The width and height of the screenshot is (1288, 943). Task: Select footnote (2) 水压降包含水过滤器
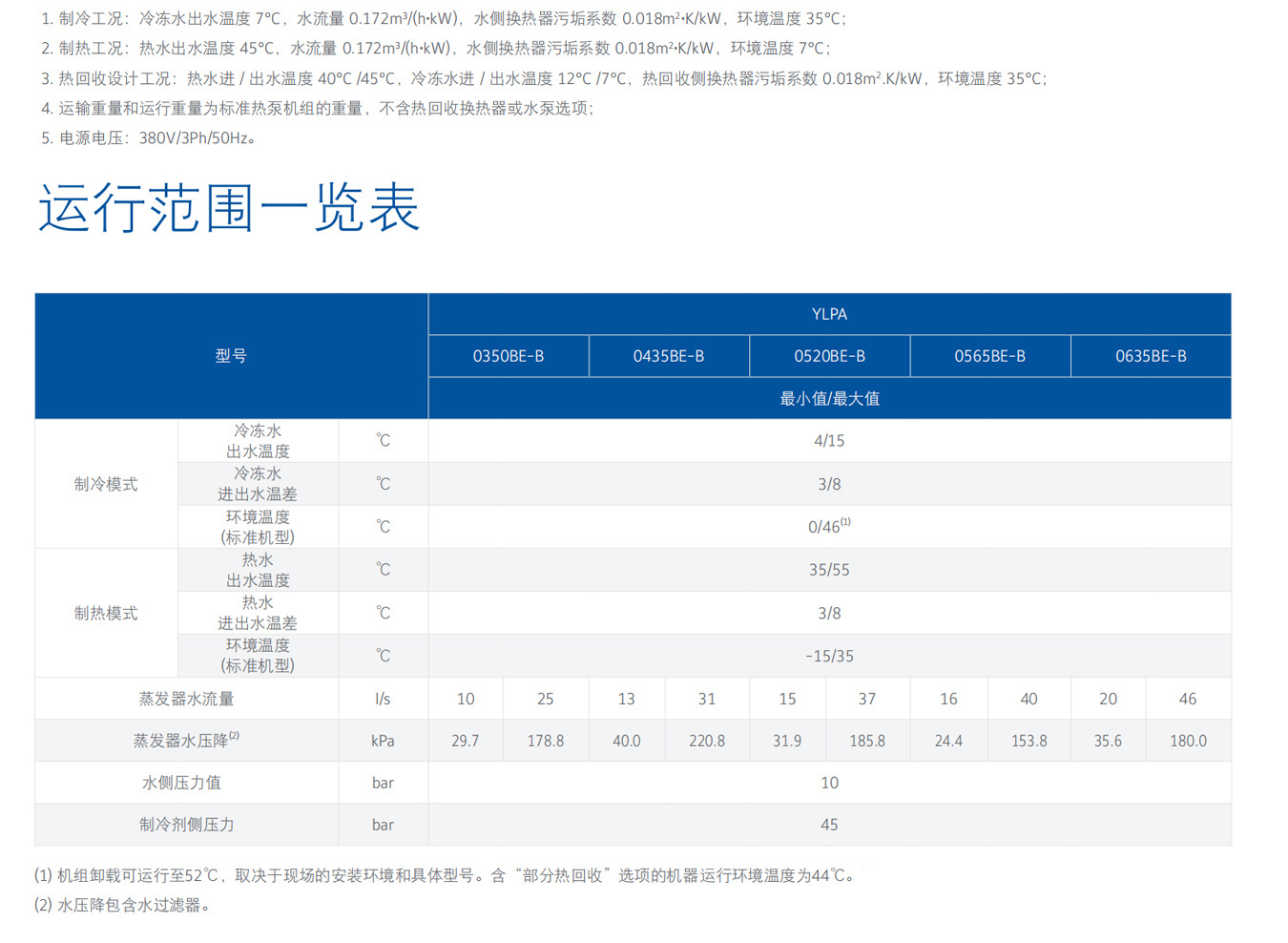122,905
